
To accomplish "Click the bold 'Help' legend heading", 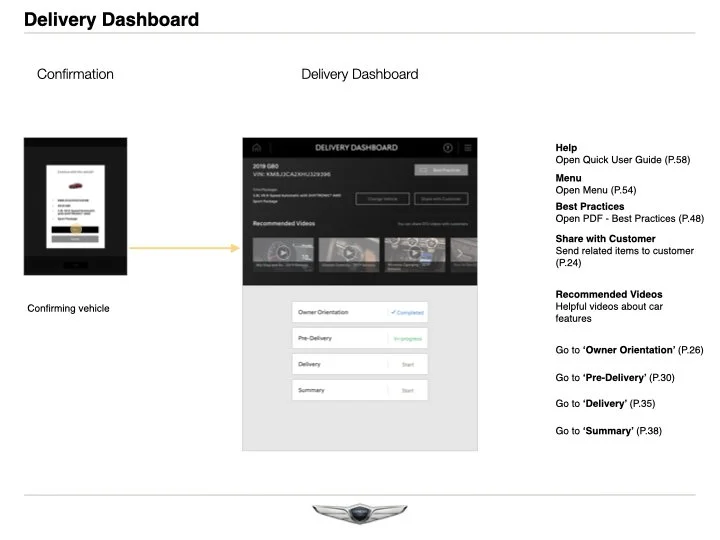I will click(566, 148).
